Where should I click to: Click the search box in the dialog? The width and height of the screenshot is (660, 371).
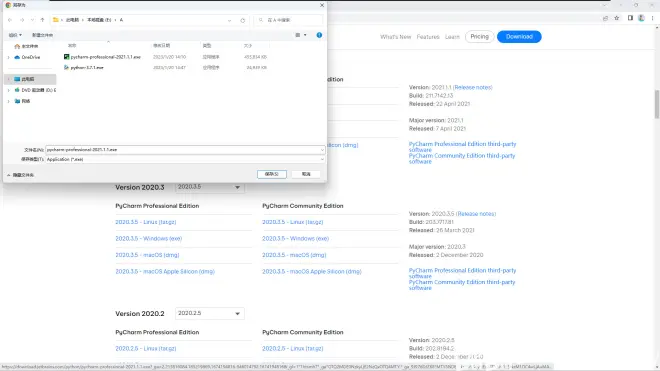point(288,20)
